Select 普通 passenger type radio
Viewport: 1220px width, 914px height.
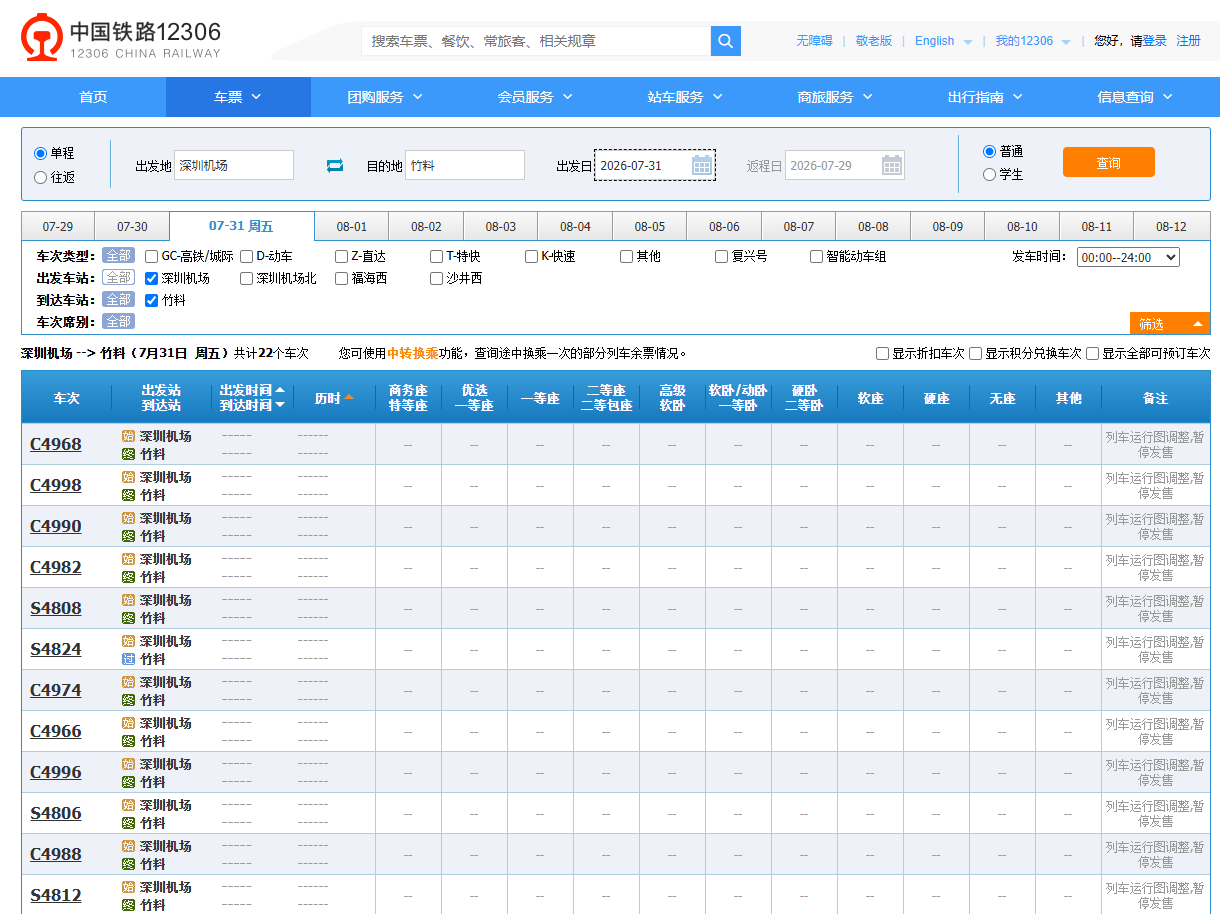[990, 151]
